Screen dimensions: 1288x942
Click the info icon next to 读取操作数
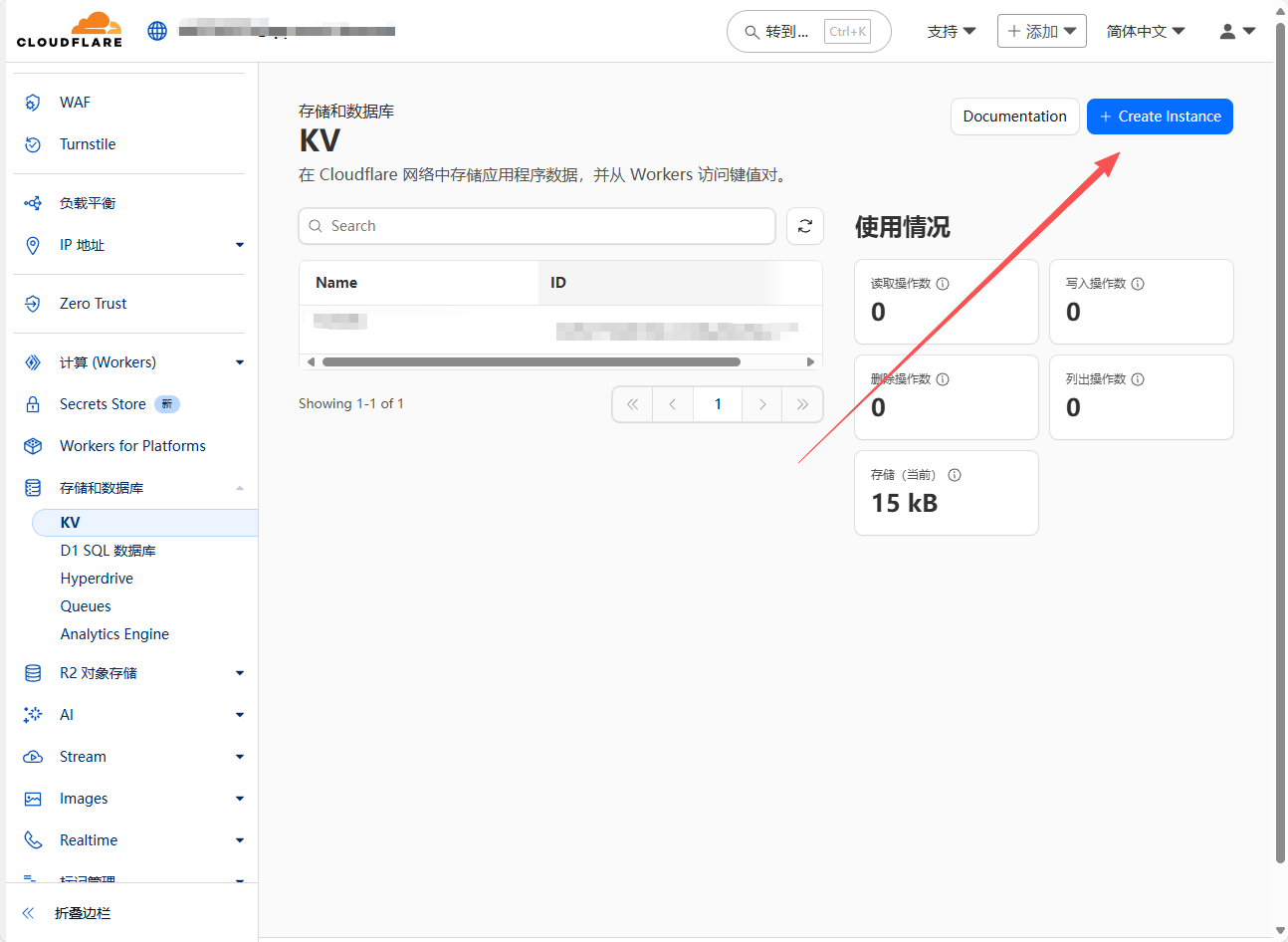[x=943, y=284]
